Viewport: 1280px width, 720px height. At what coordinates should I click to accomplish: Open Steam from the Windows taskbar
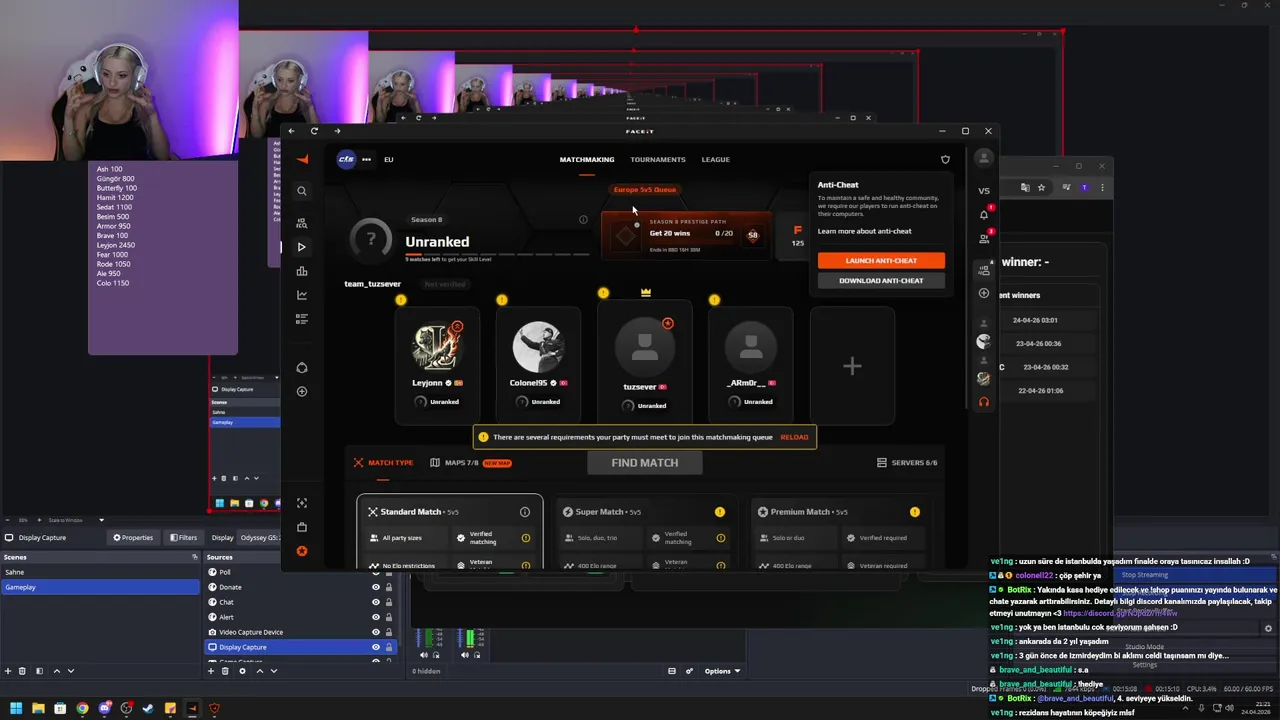[148, 708]
